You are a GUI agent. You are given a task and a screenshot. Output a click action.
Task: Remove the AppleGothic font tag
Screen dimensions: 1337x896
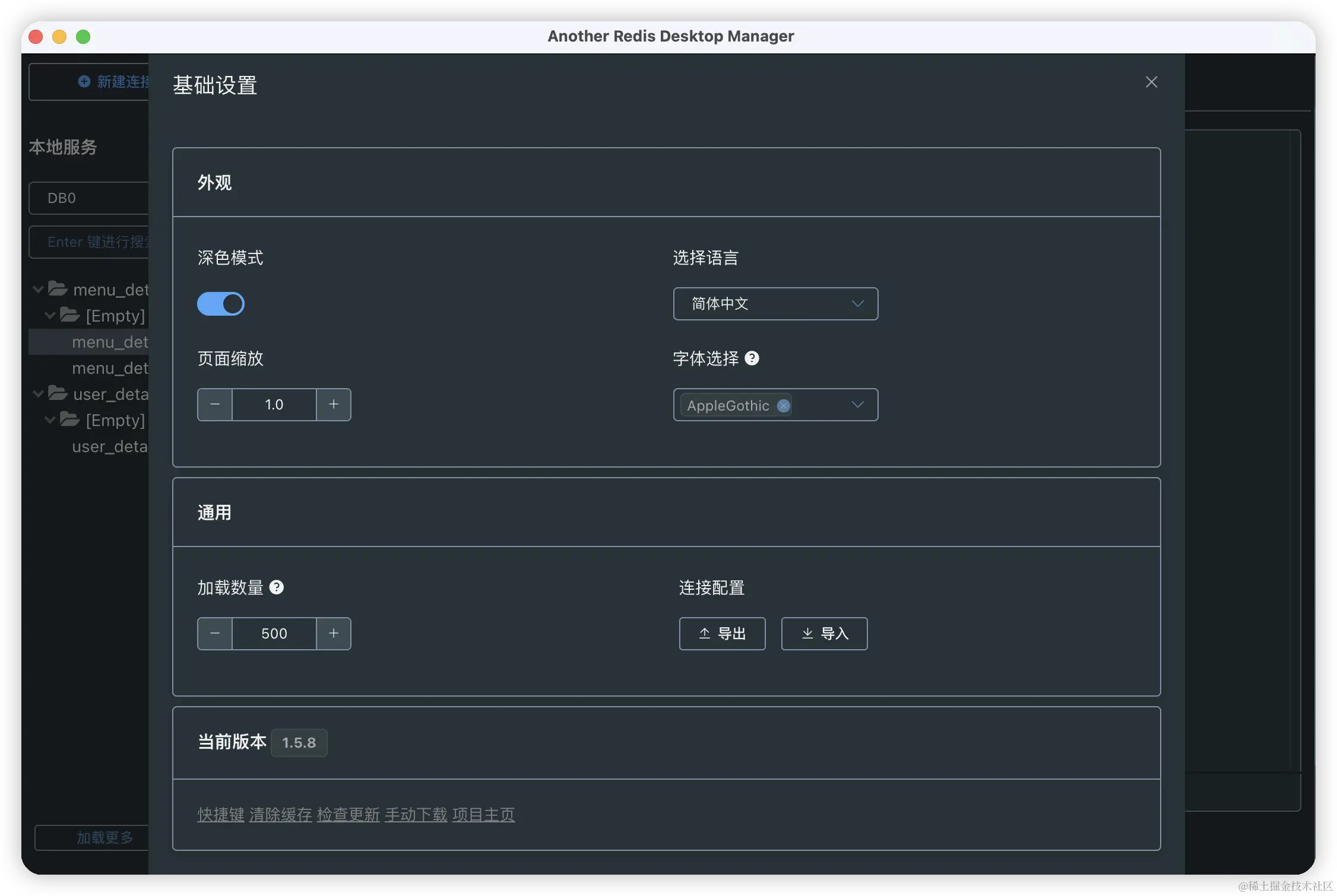tap(783, 405)
